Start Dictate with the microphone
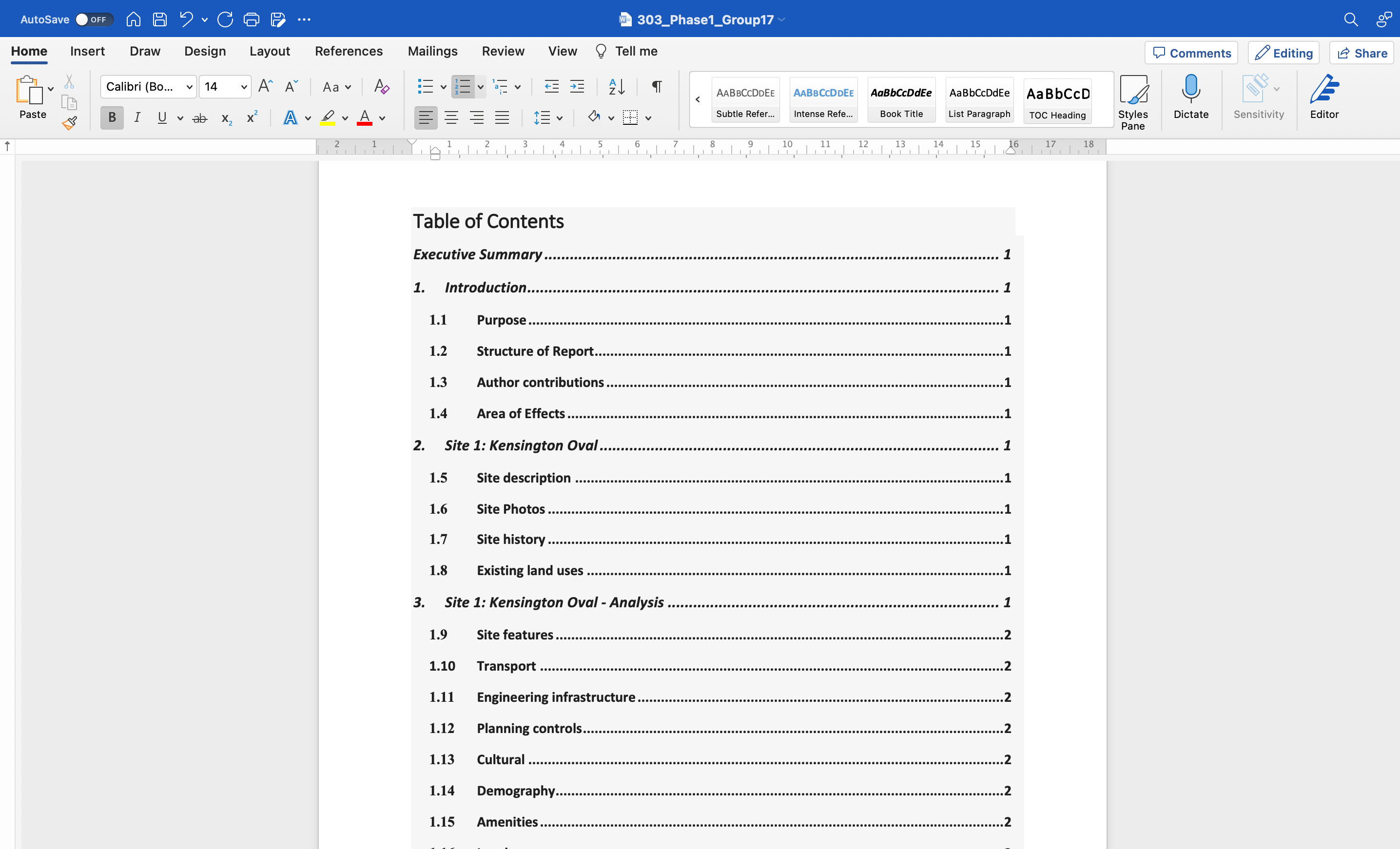This screenshot has height=849, width=1400. pyautogui.click(x=1190, y=91)
